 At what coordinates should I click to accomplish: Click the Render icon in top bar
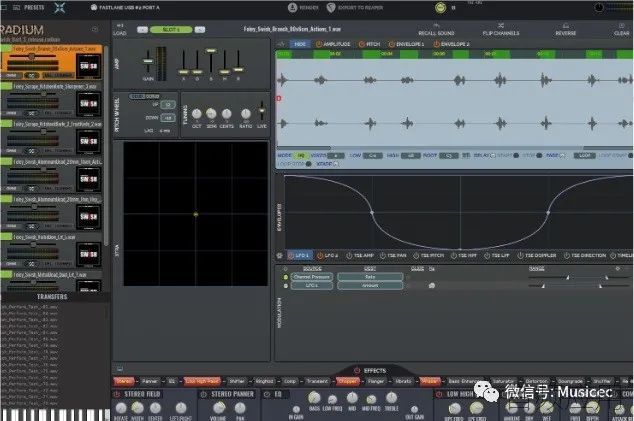point(292,7)
